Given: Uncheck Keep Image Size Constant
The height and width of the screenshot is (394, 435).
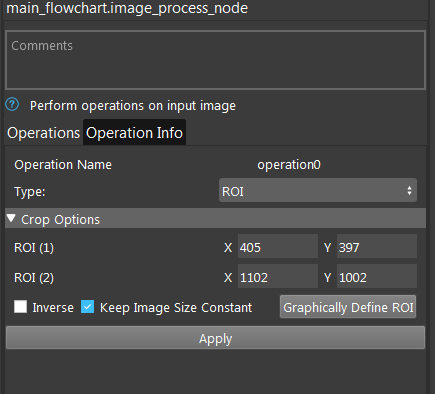Looking at the screenshot, I should tap(87, 307).
